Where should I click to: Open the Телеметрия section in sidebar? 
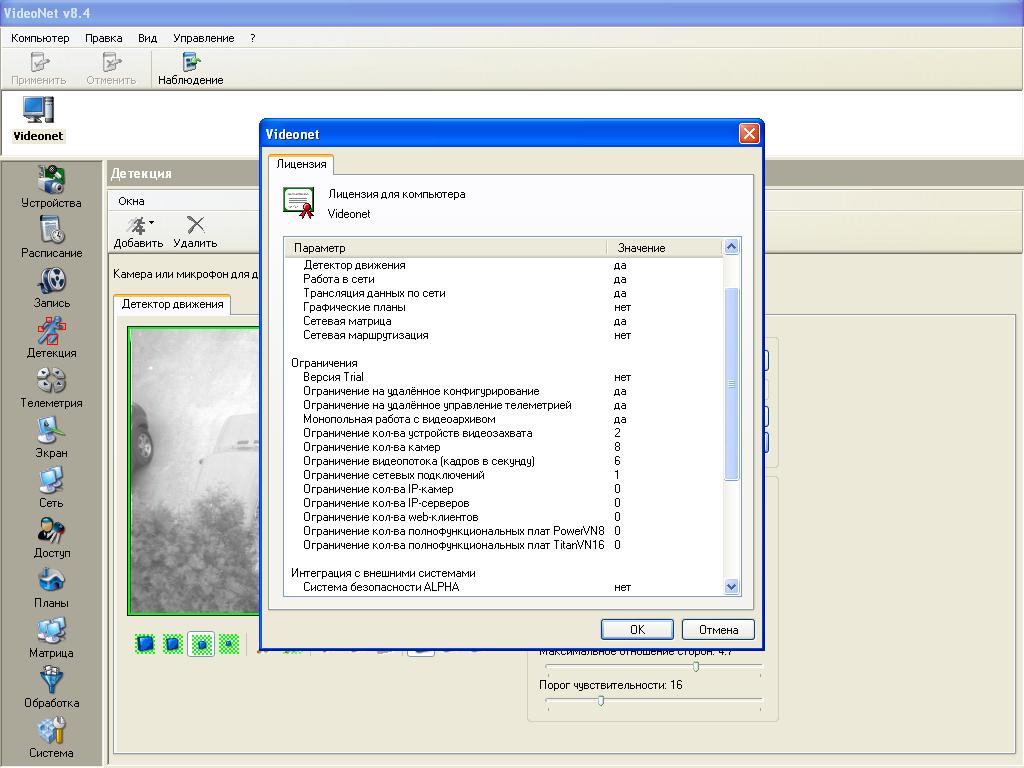[51, 388]
